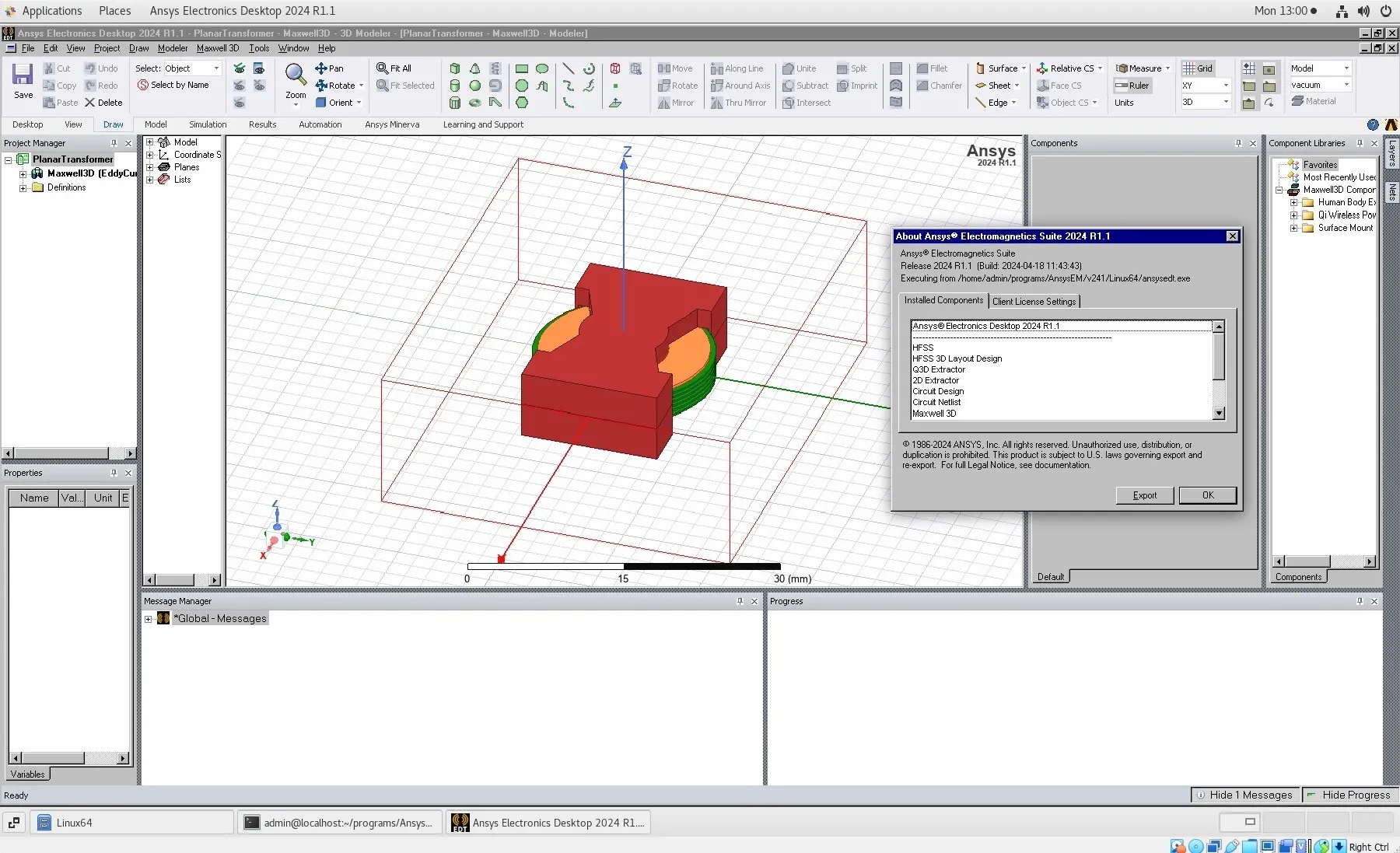Open the Tools menu
The height and width of the screenshot is (853, 1400).
coord(259,48)
